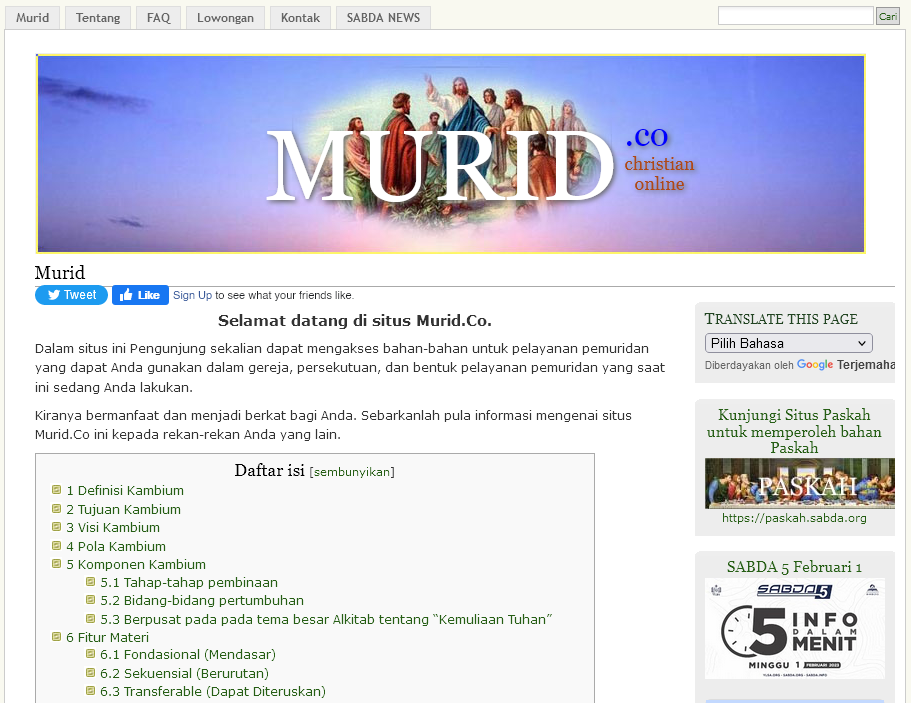Open the "4 Pola Kambium" contents link

coord(116,545)
